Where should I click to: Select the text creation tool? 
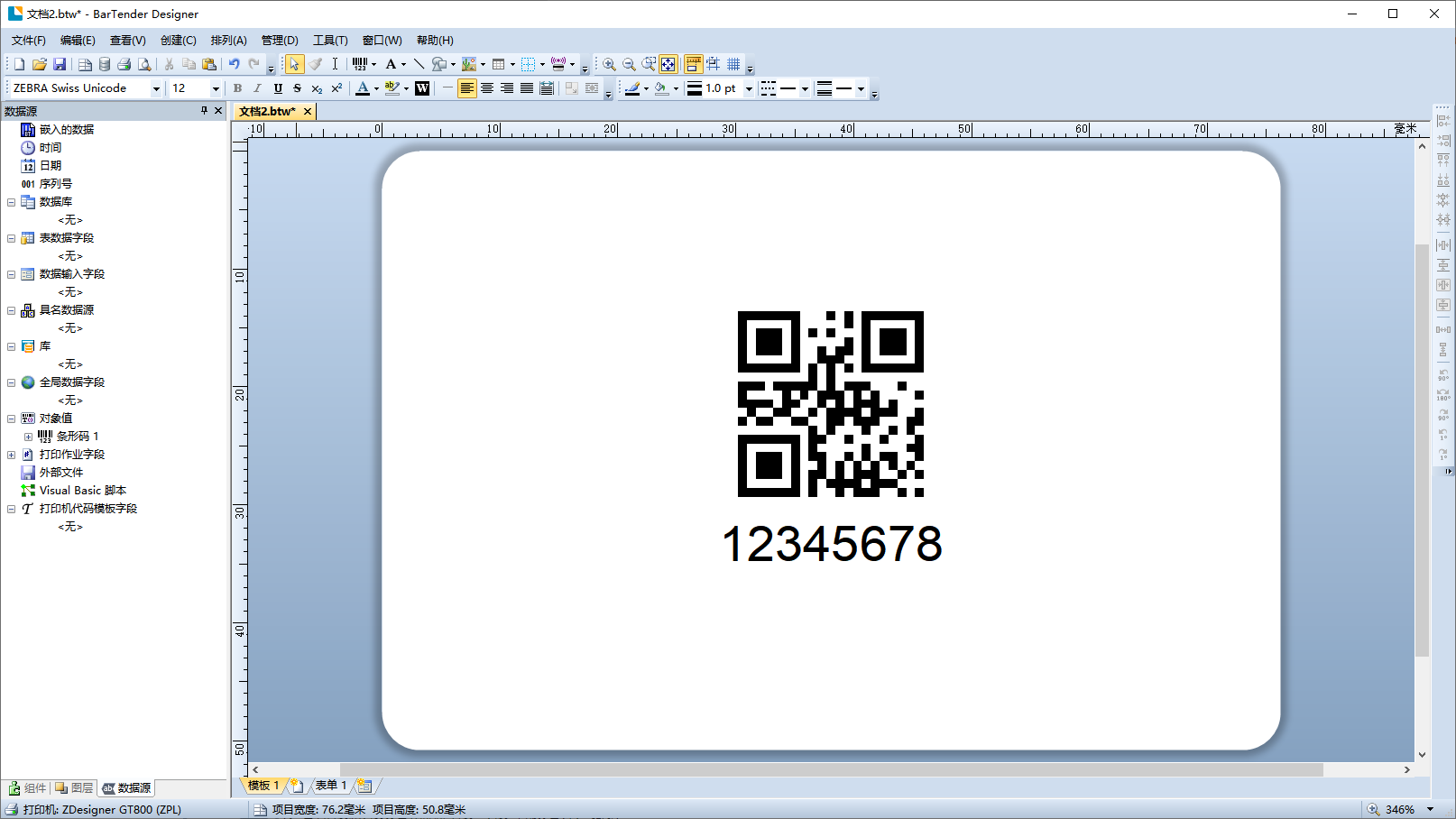coord(391,64)
